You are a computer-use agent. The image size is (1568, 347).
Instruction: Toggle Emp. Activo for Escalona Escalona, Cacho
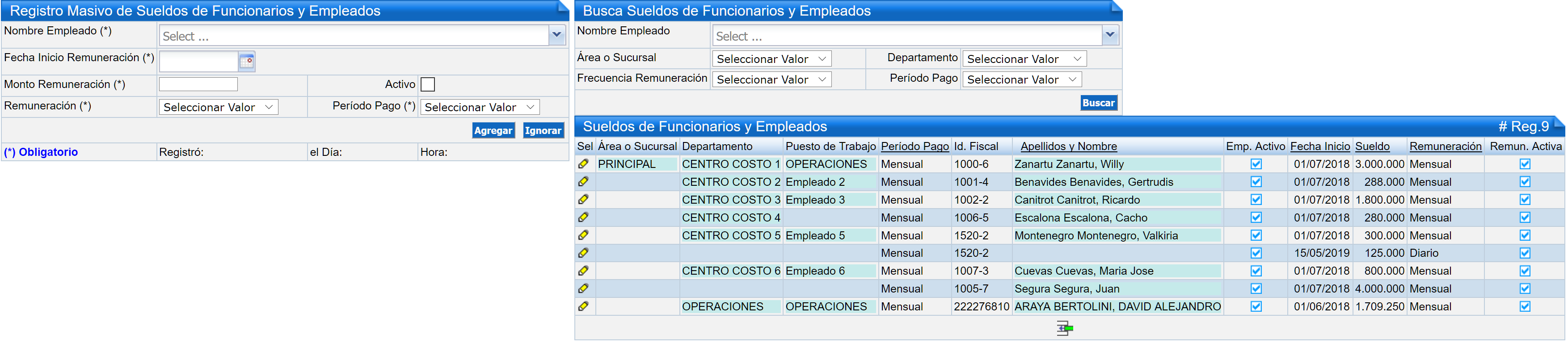(1256, 217)
